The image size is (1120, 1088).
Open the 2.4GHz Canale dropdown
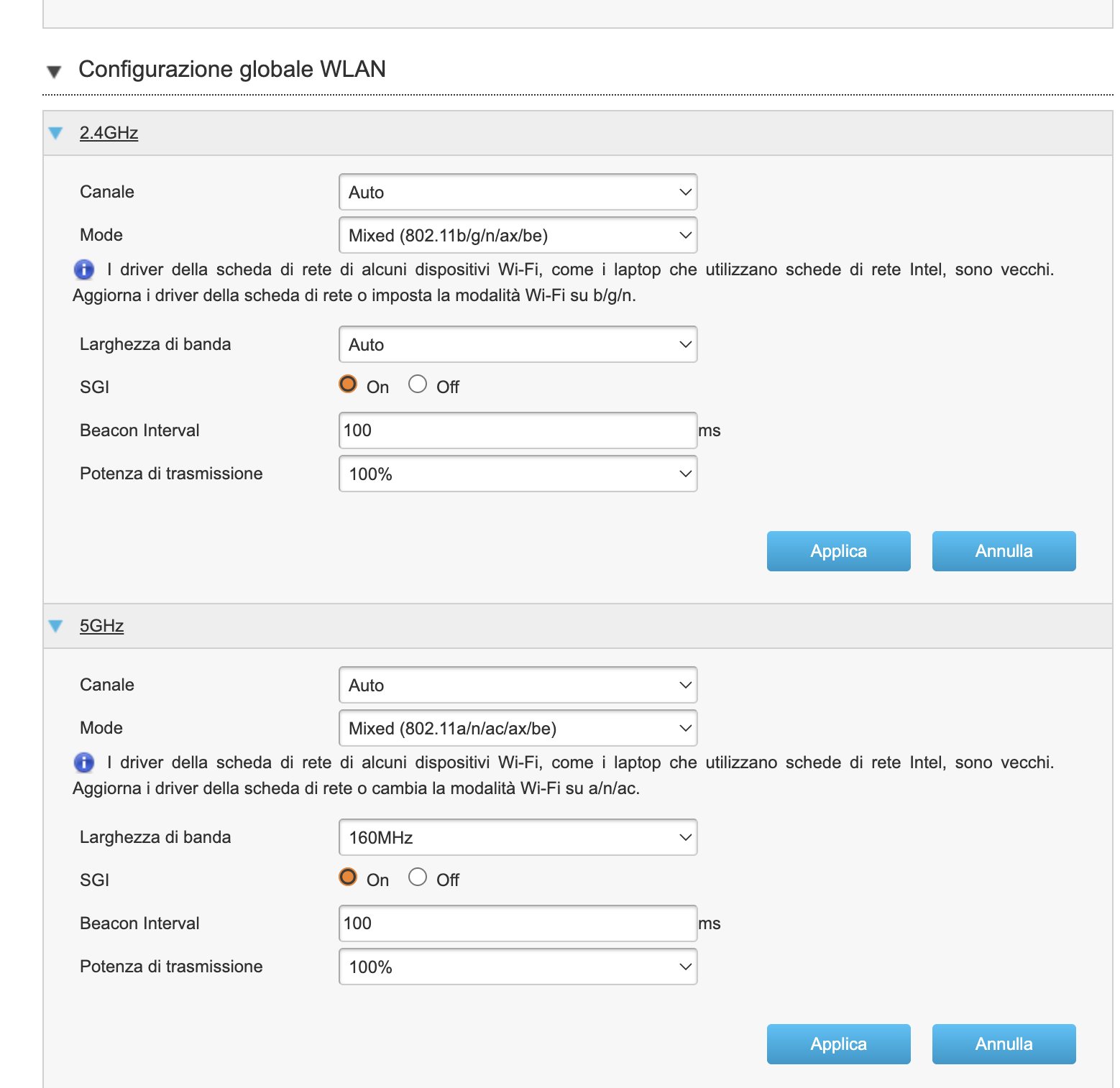(x=518, y=192)
